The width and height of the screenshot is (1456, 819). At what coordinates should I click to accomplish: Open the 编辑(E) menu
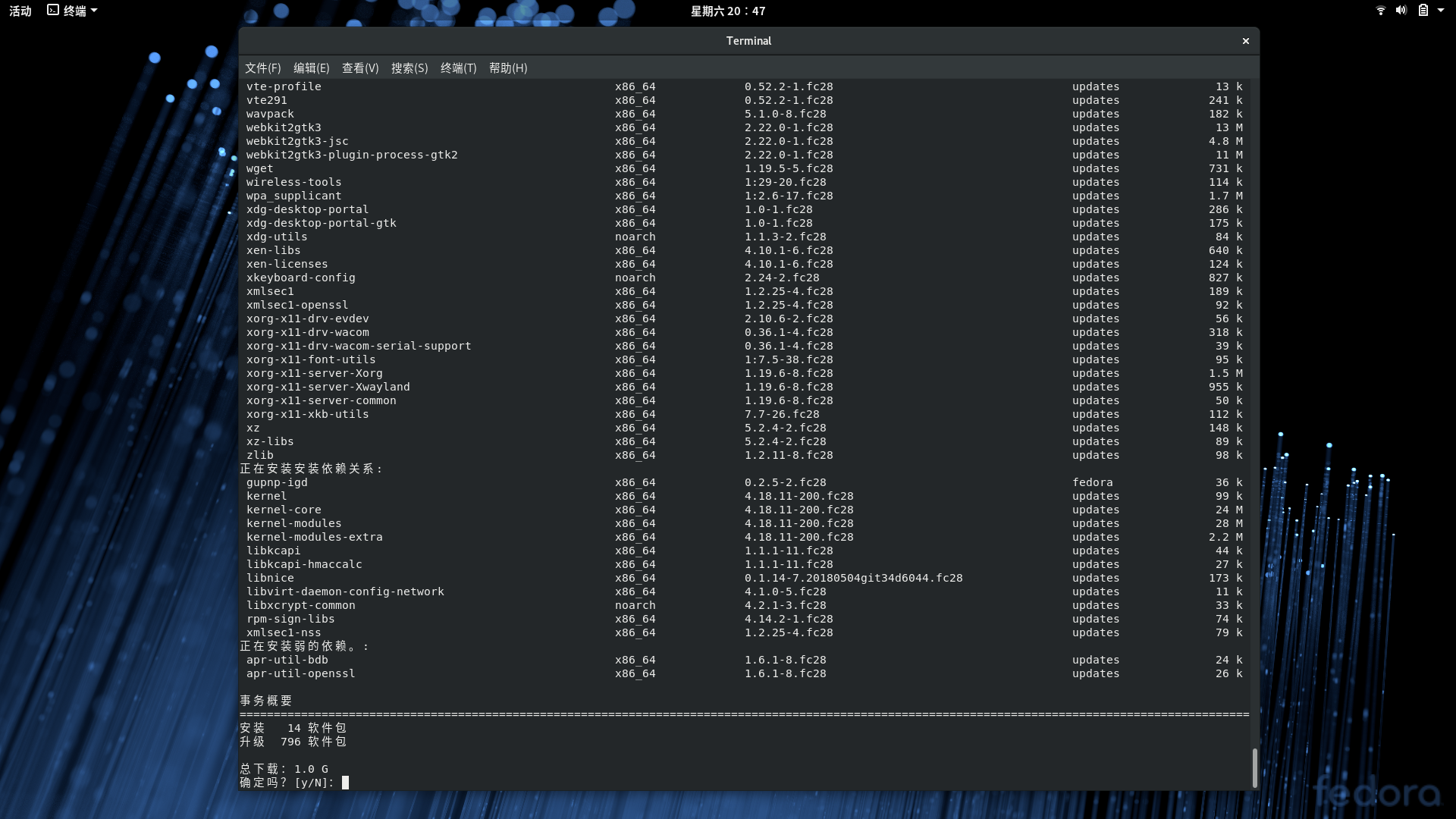coord(311,68)
